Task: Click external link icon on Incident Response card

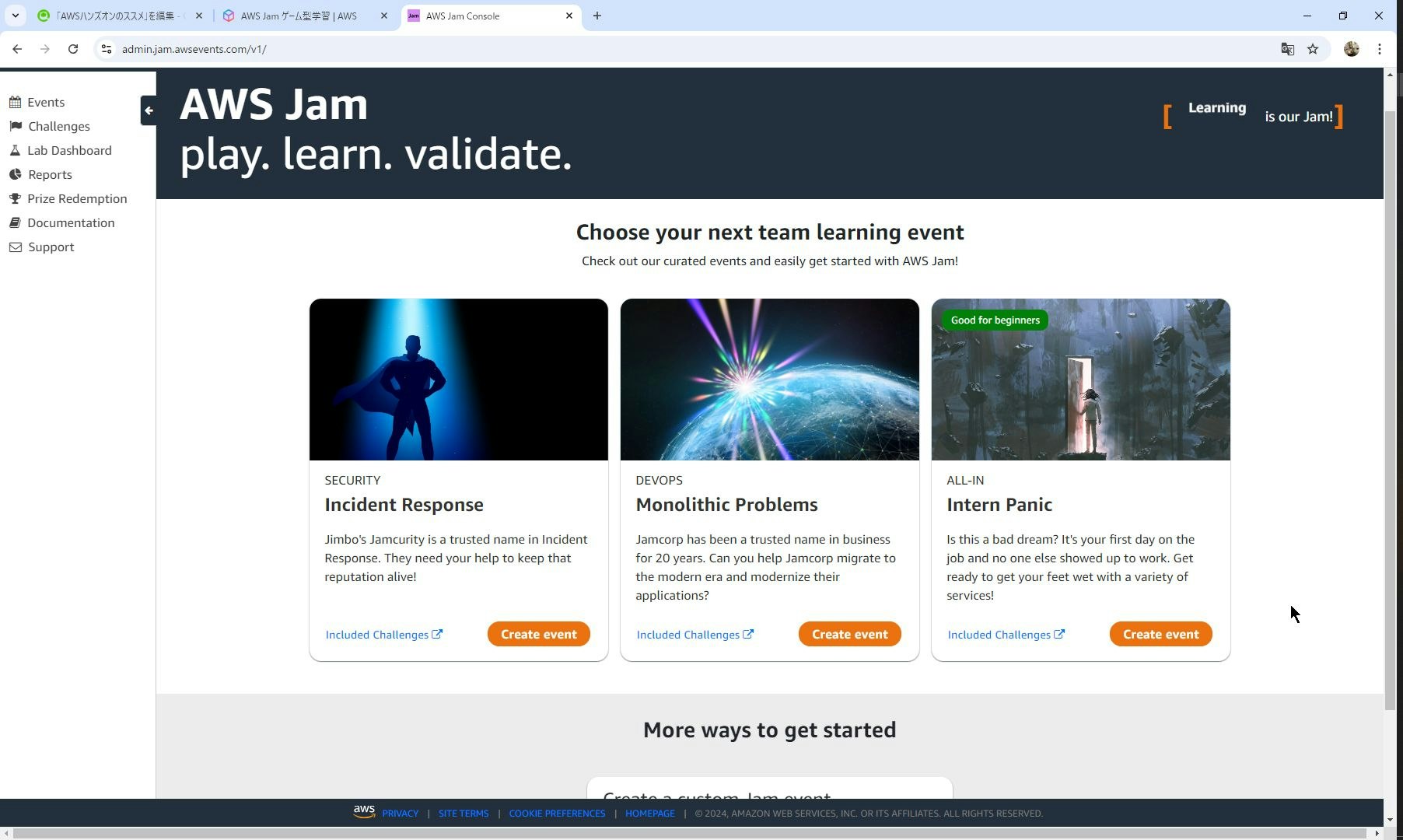Action: (x=437, y=634)
